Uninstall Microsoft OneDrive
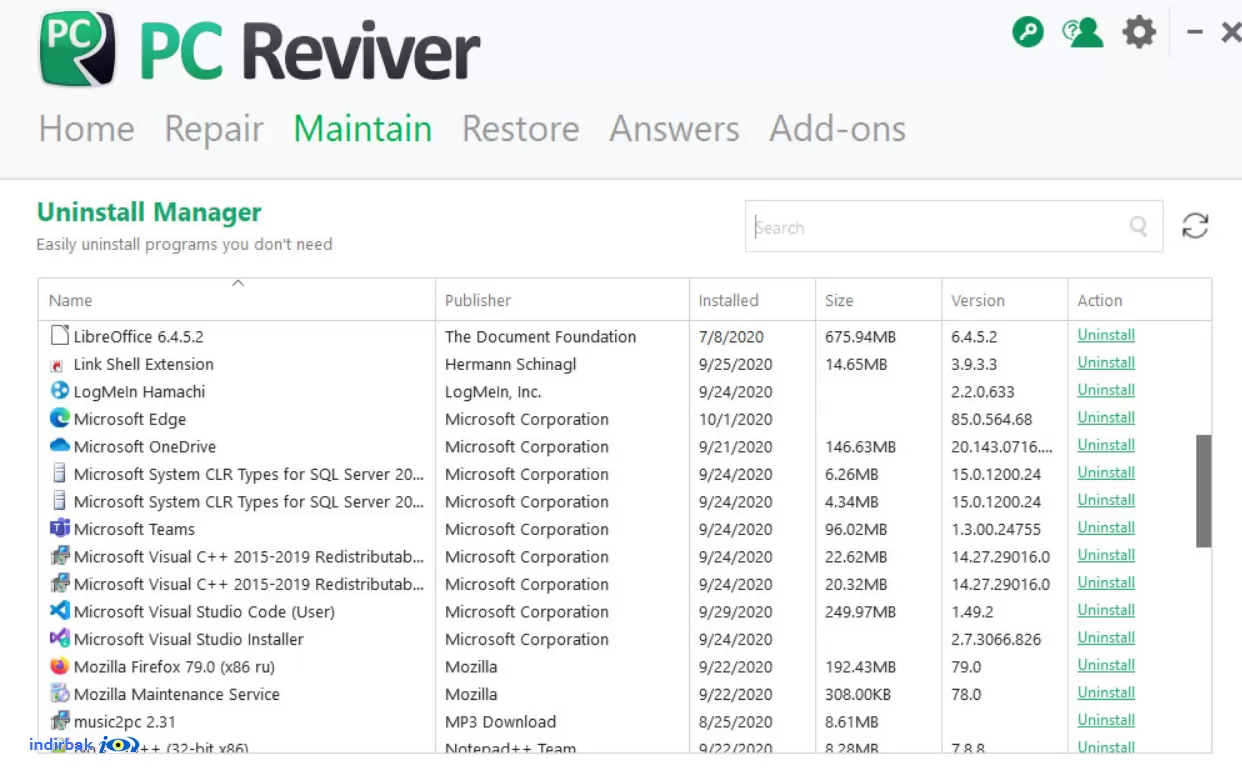The width and height of the screenshot is (1242, 773). pyautogui.click(x=1106, y=445)
